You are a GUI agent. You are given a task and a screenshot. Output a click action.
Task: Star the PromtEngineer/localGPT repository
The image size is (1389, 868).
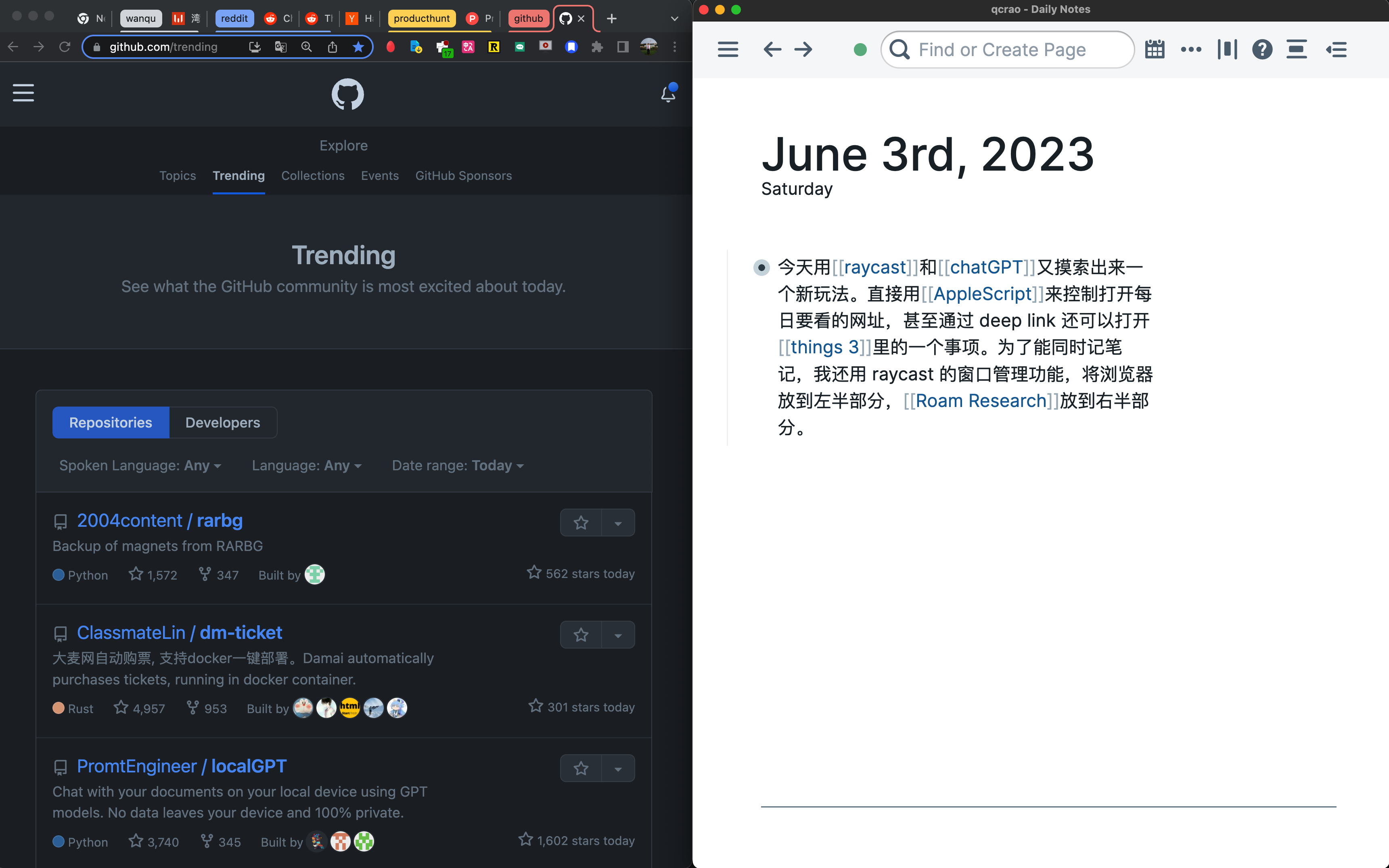(x=581, y=768)
